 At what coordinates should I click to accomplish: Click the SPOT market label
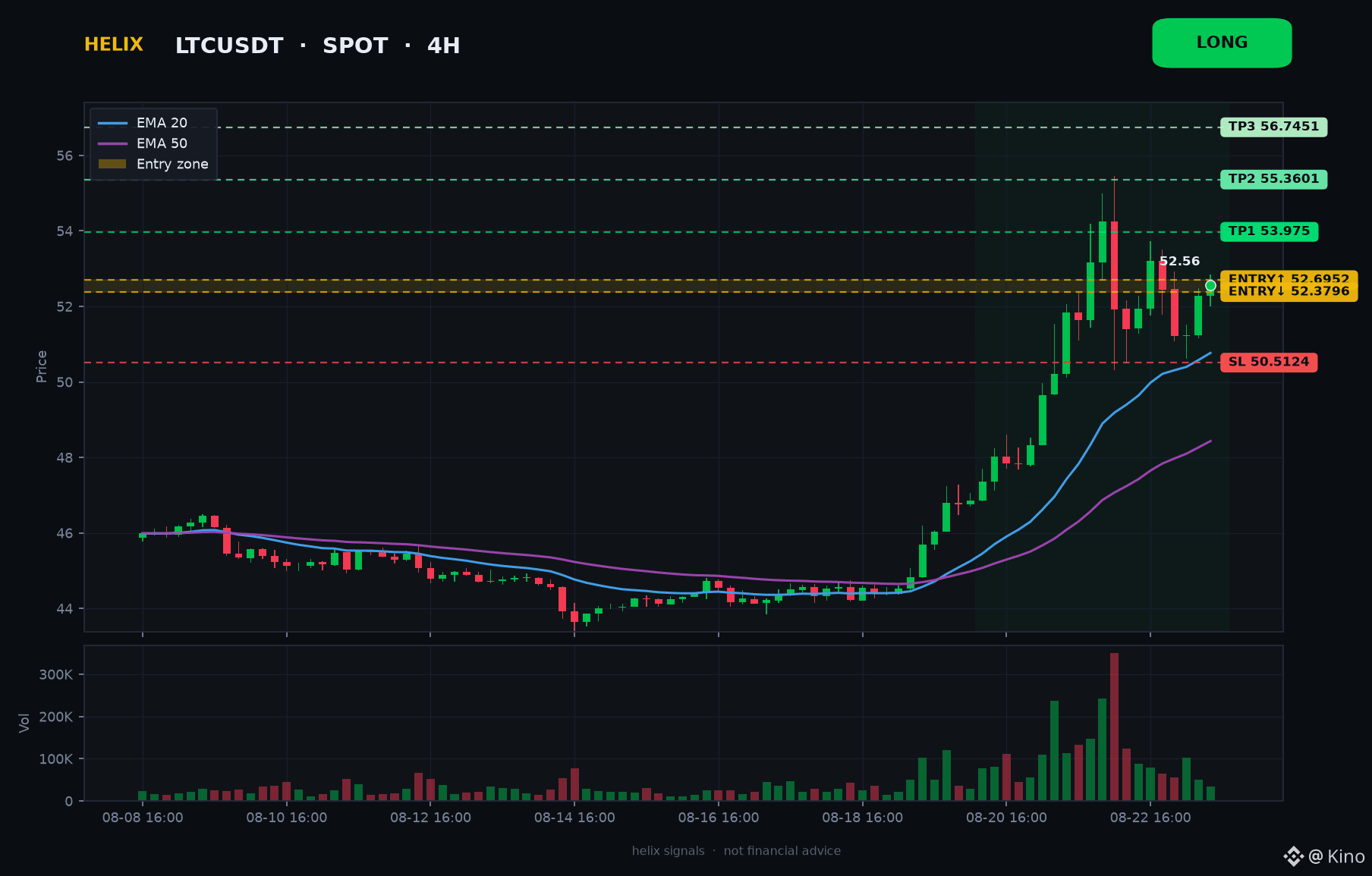pyautogui.click(x=355, y=46)
